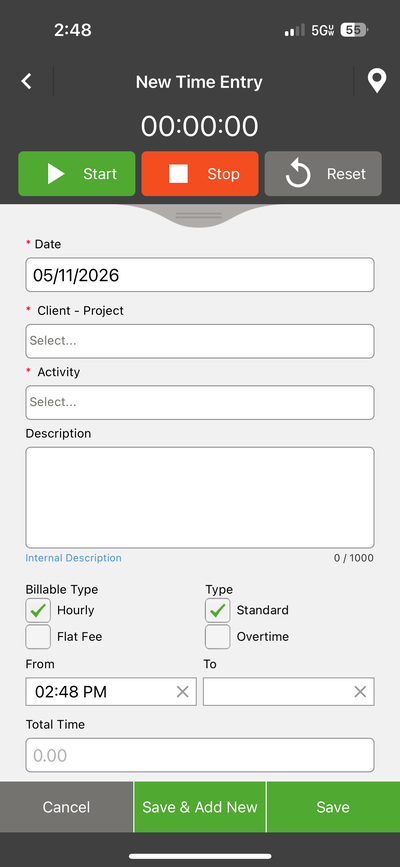Choose Save & Add New
This screenshot has height=867, width=400.
click(200, 807)
